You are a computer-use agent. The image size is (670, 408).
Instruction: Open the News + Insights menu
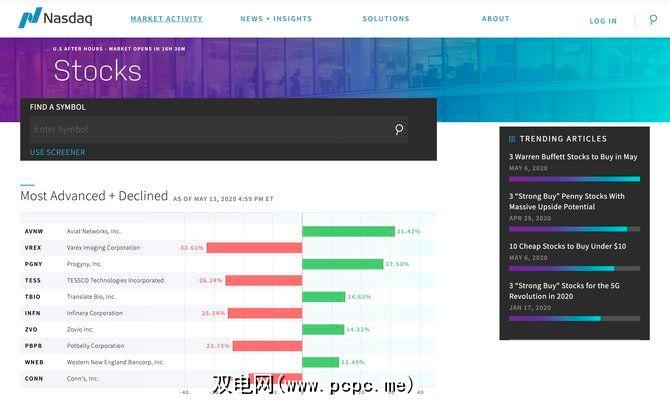276,19
